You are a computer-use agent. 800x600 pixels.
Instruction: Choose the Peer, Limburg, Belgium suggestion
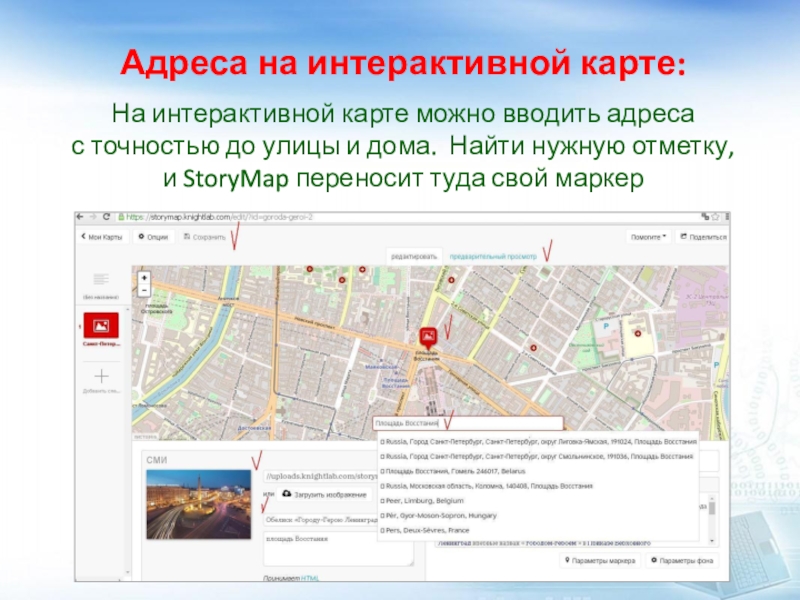pyautogui.click(x=538, y=501)
